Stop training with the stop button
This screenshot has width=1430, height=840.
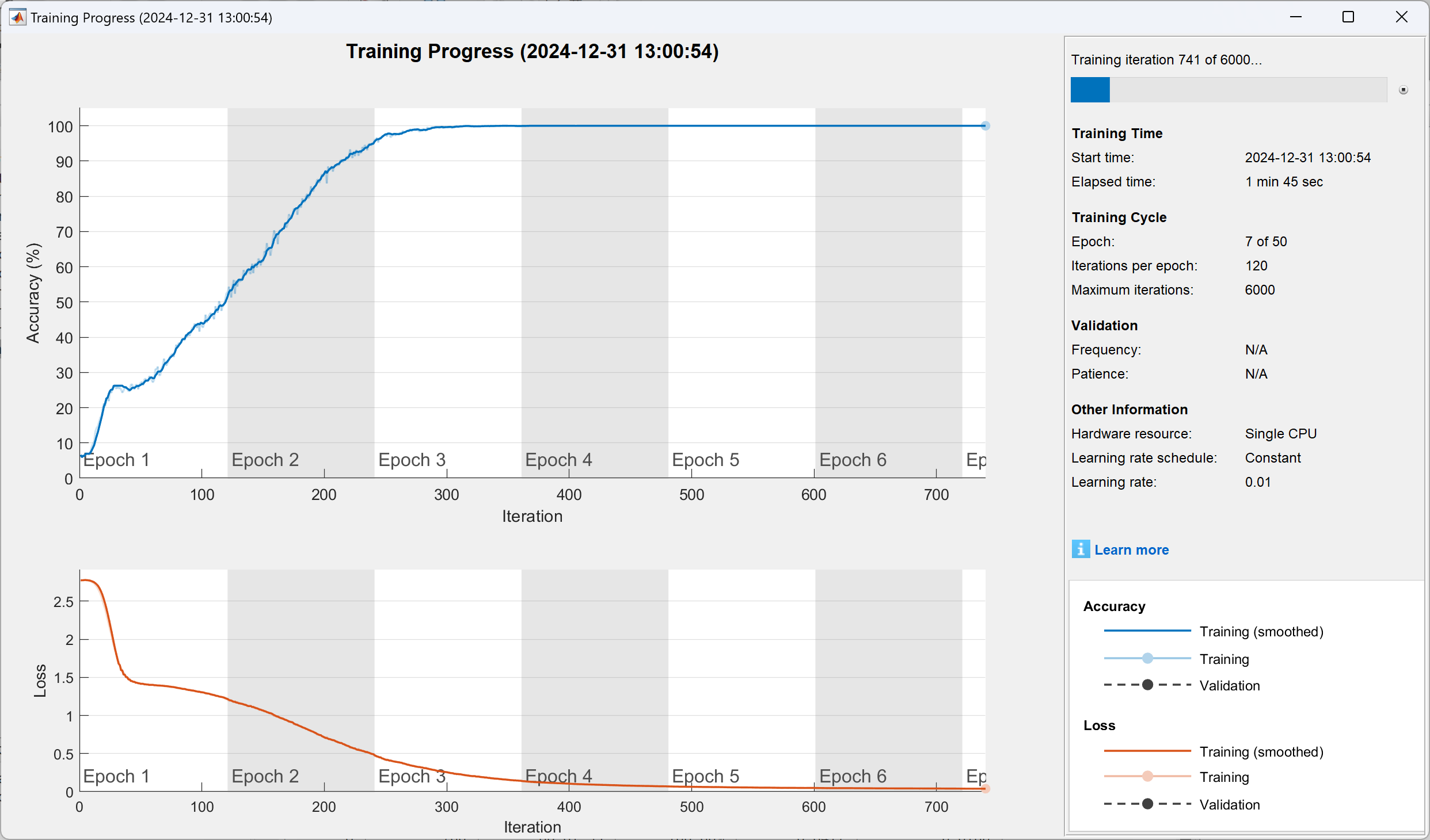pos(1404,90)
